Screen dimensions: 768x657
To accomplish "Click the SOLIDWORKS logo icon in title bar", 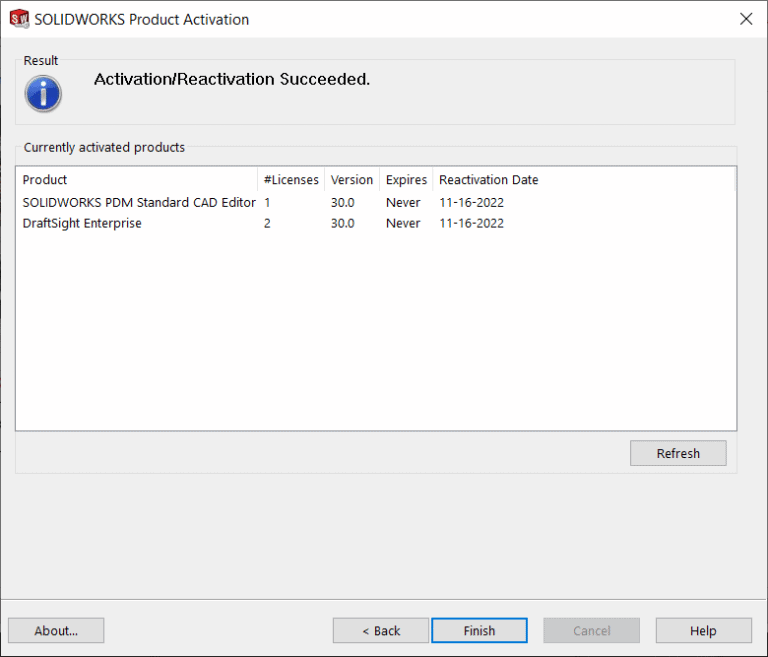I will tap(18, 19).
